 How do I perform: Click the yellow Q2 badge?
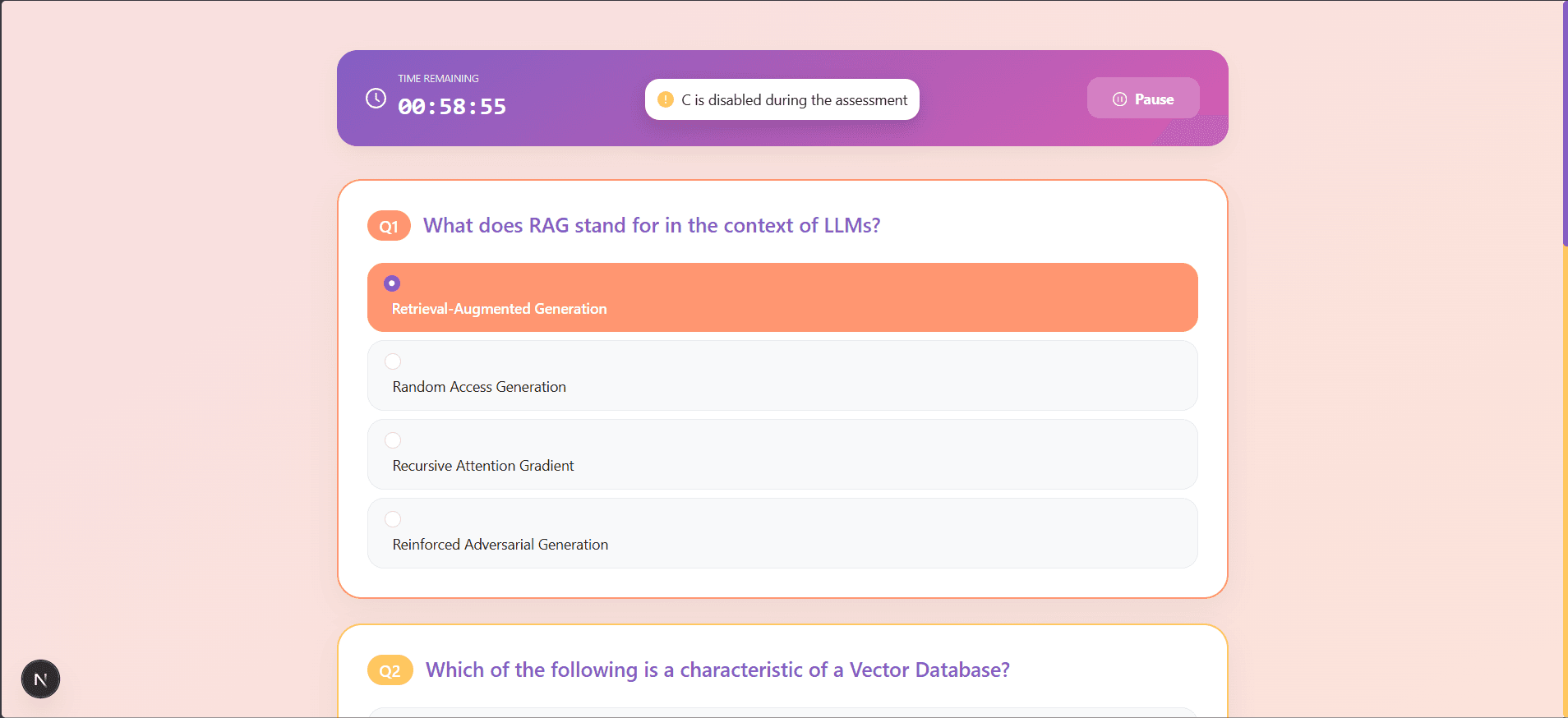point(390,671)
